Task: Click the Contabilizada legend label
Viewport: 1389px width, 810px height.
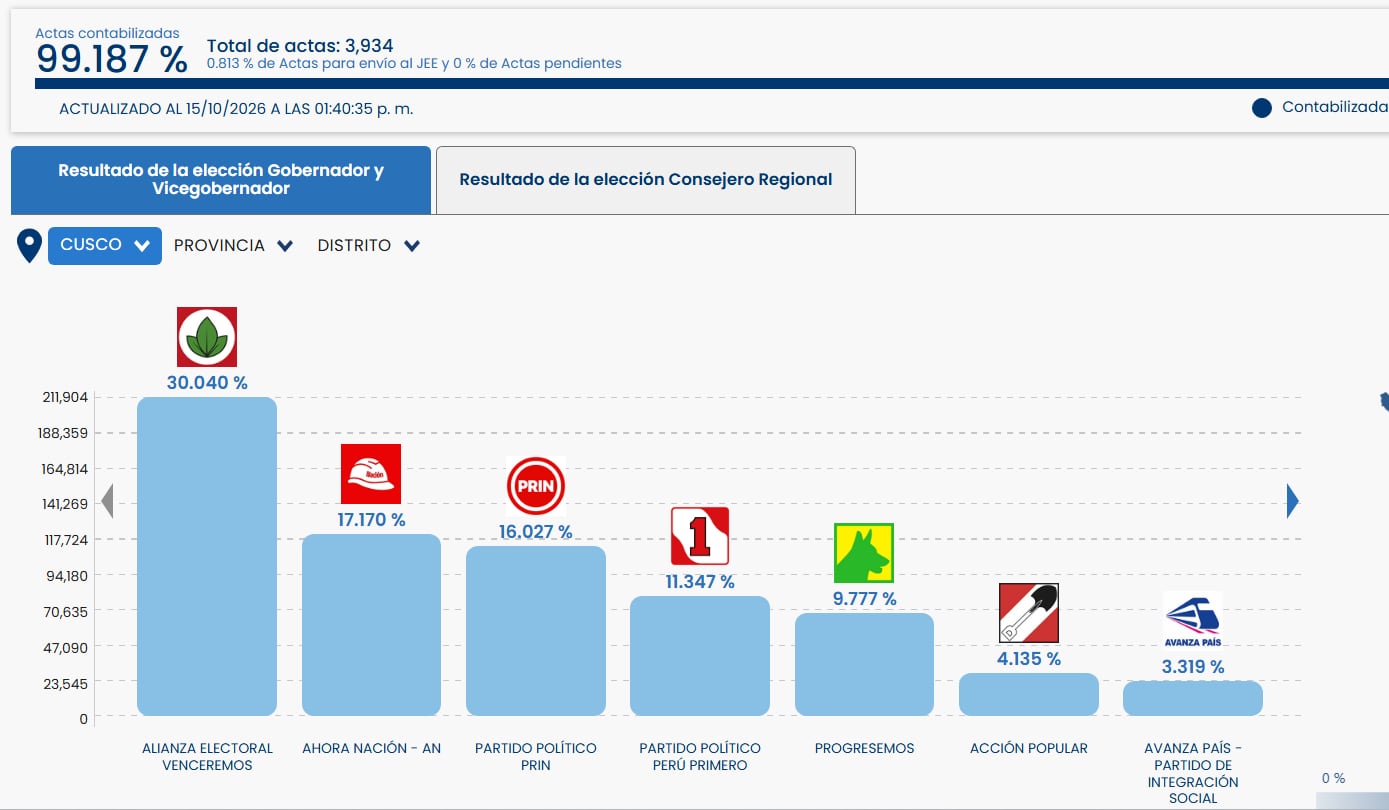Action: (x=1335, y=107)
